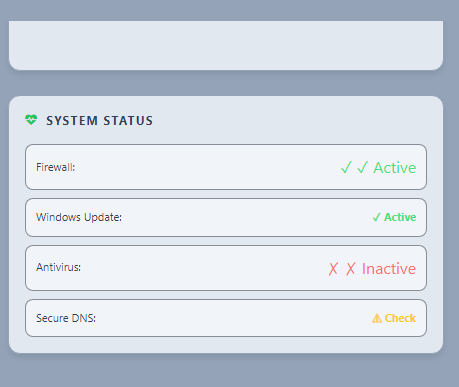This screenshot has height=387, width=459.
Task: Click the first green checkmark beside Firewall
Action: 346,167
